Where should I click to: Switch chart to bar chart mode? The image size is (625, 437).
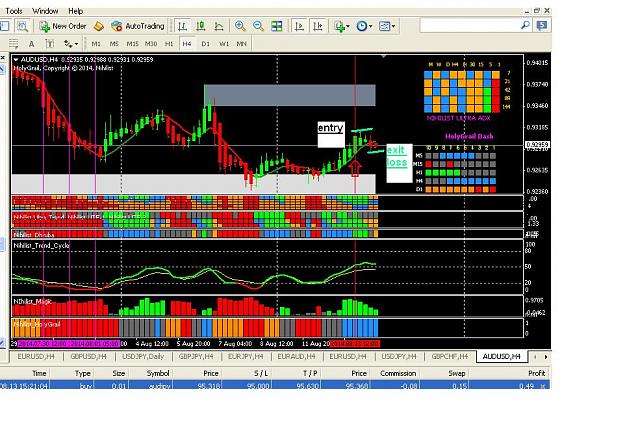[x=182, y=26]
